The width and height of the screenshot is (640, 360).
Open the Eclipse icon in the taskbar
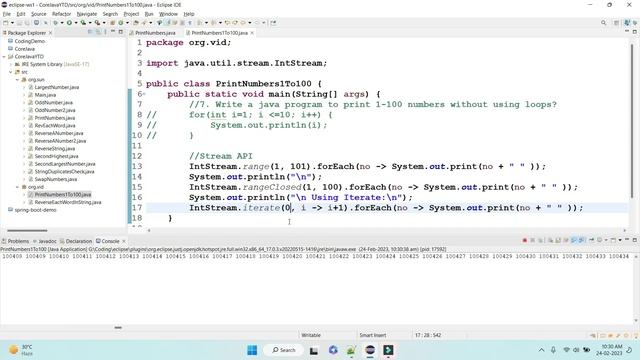click(x=370, y=350)
